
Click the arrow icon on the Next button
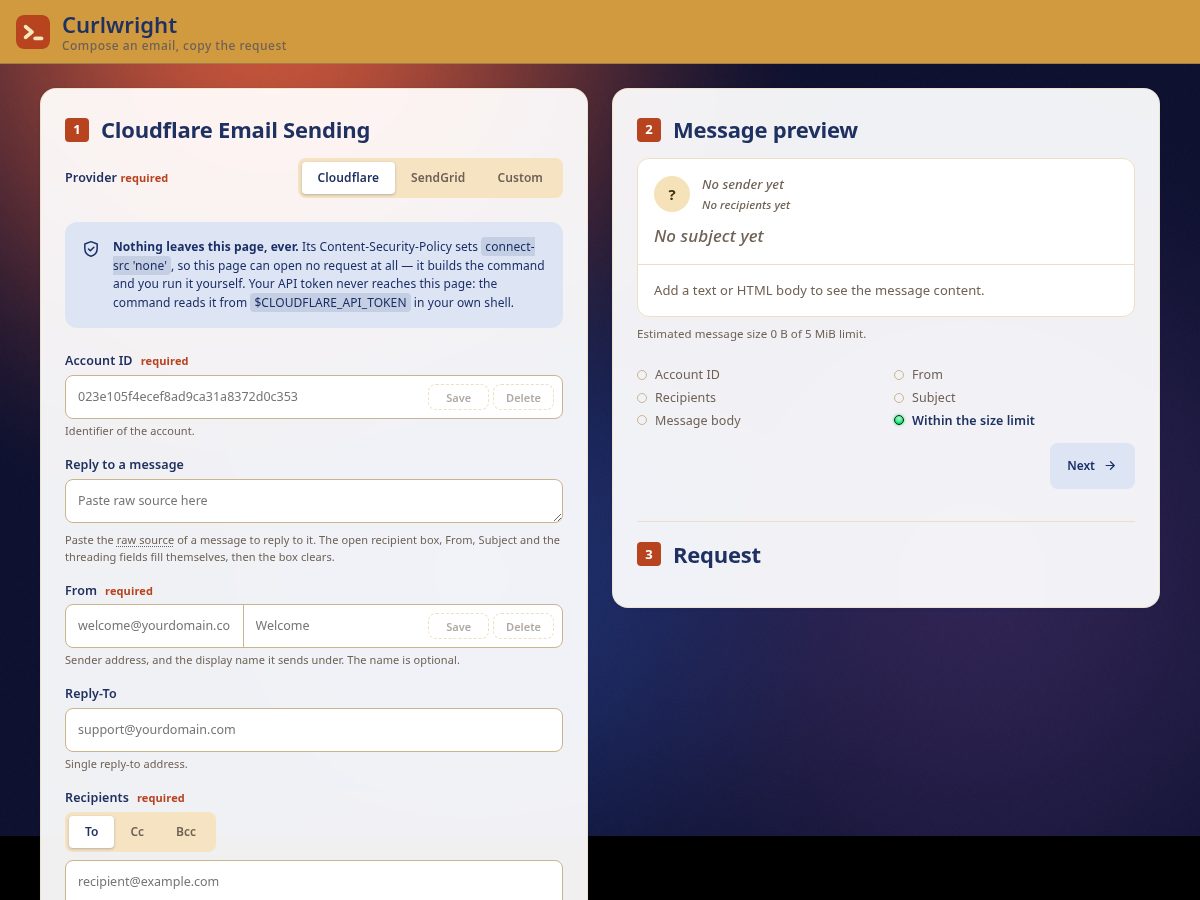pyautogui.click(x=1110, y=466)
